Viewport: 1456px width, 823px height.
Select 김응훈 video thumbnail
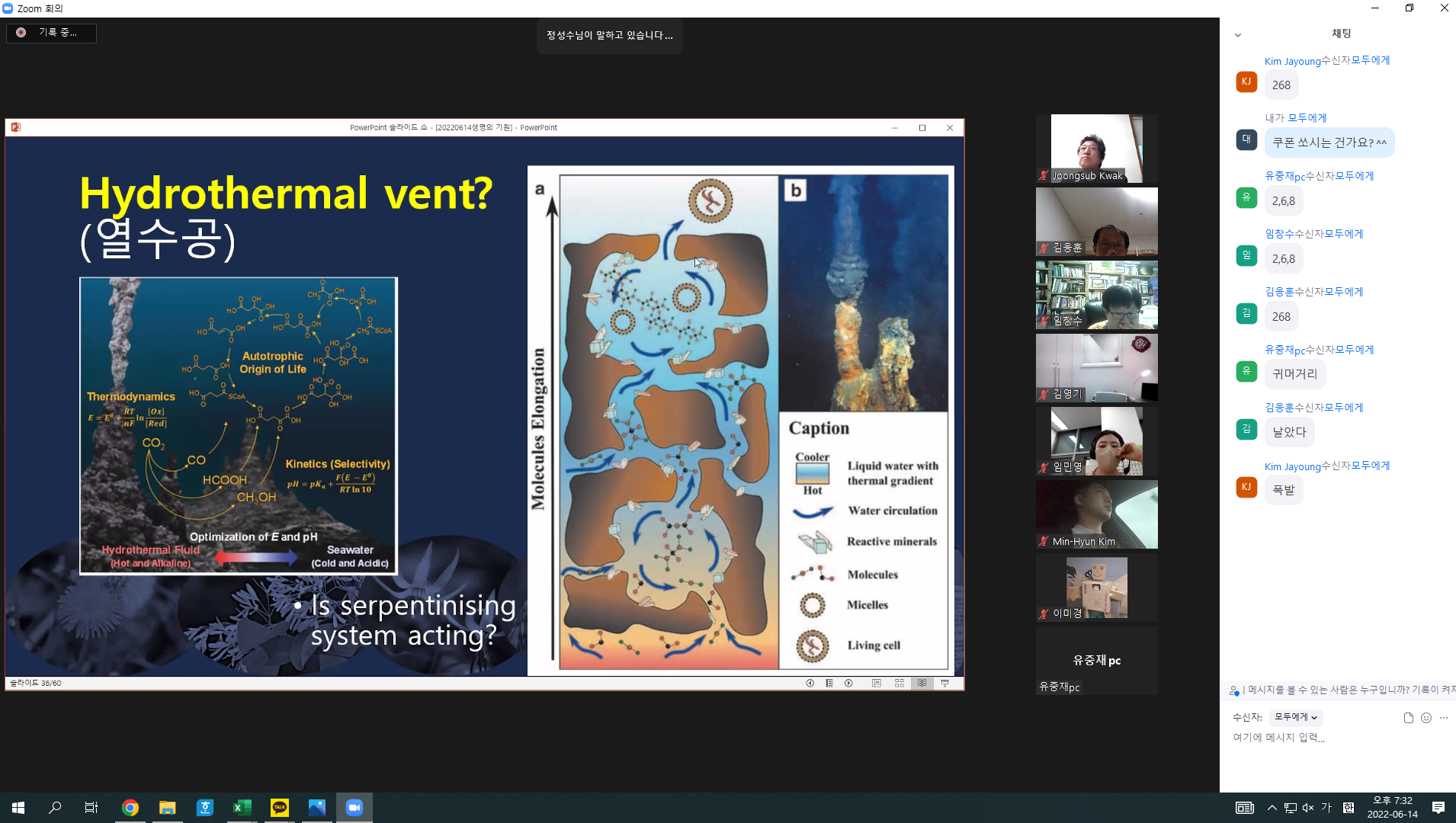(x=1096, y=221)
